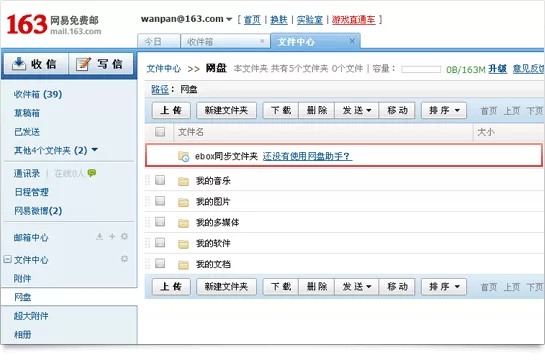Click the gear icon next to 邮箱中心
The height and width of the screenshot is (360, 545).
coord(124,237)
